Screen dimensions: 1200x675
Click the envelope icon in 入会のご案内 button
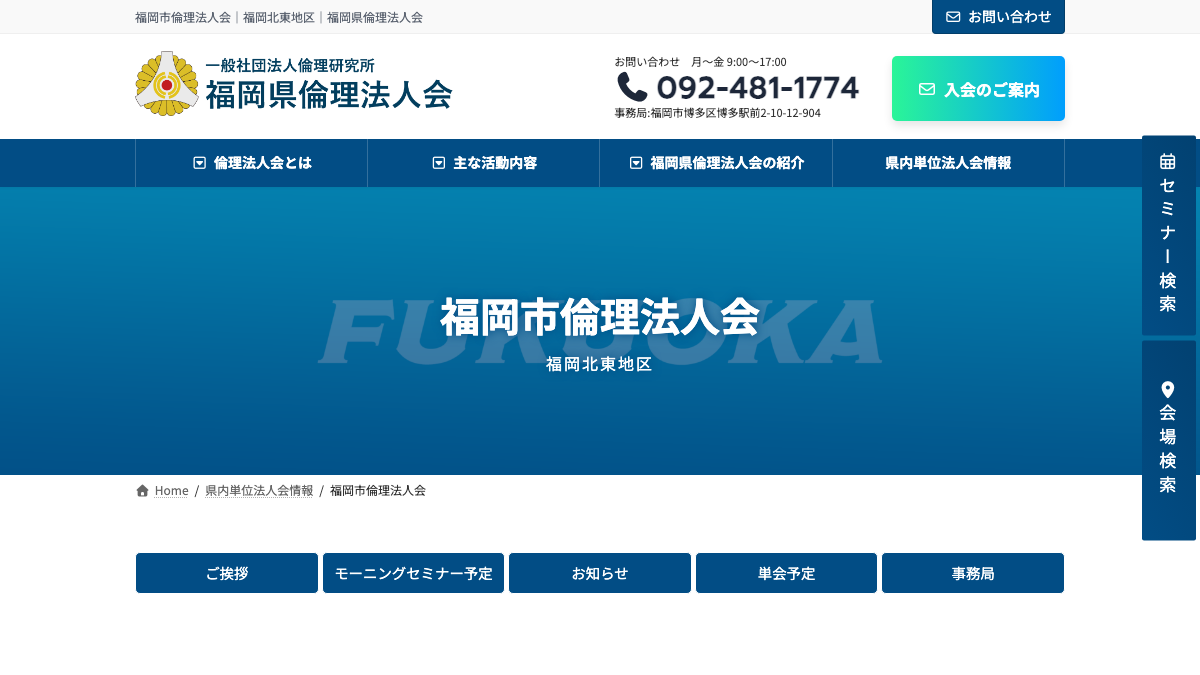pos(927,89)
